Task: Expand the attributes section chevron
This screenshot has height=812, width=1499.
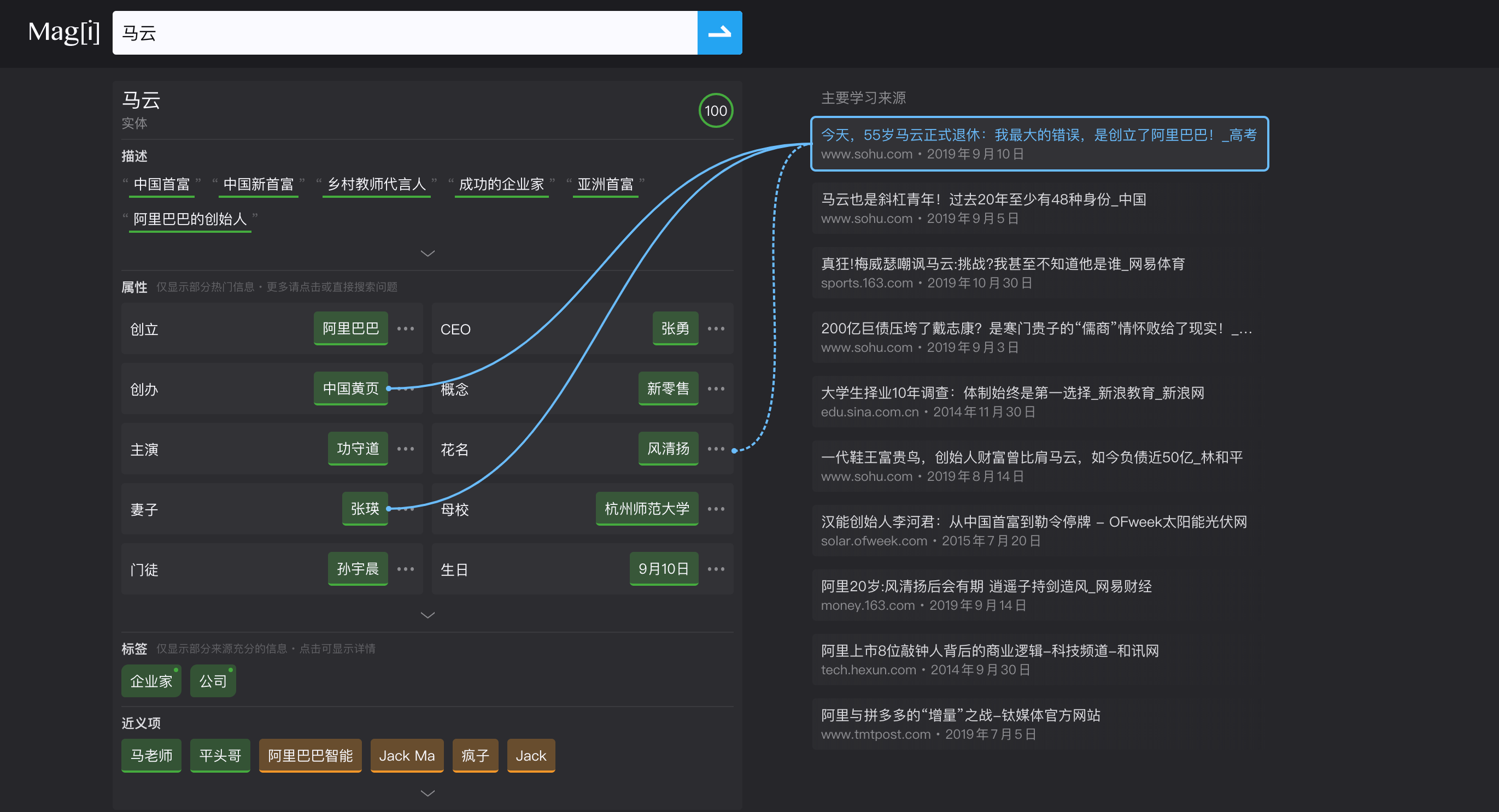Action: pyautogui.click(x=427, y=613)
